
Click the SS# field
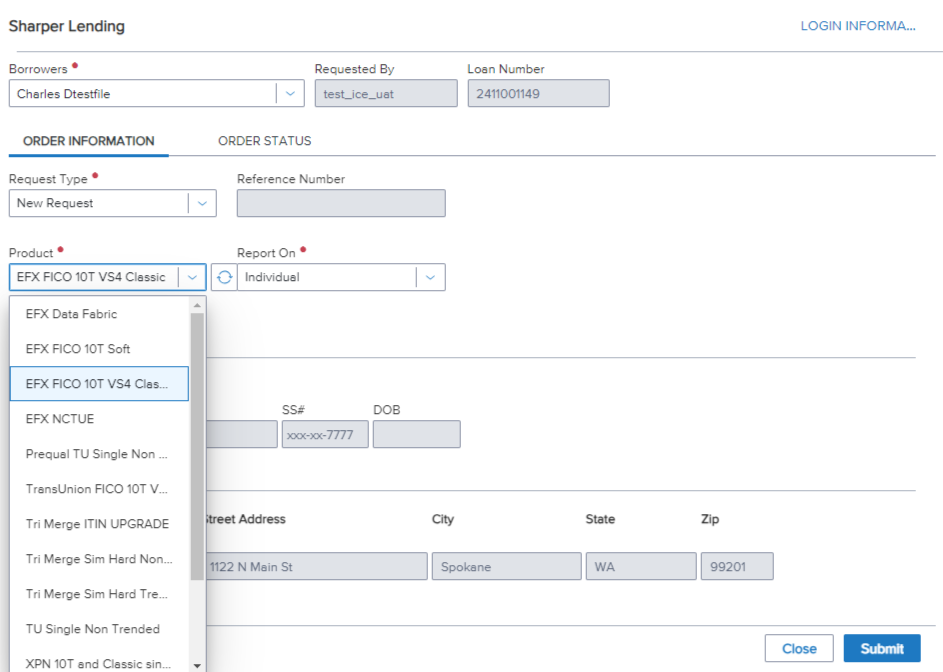coord(325,434)
